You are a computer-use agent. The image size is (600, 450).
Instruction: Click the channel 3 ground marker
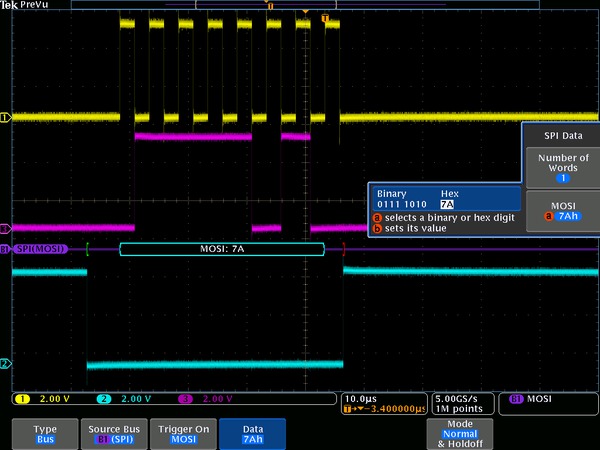(5, 228)
